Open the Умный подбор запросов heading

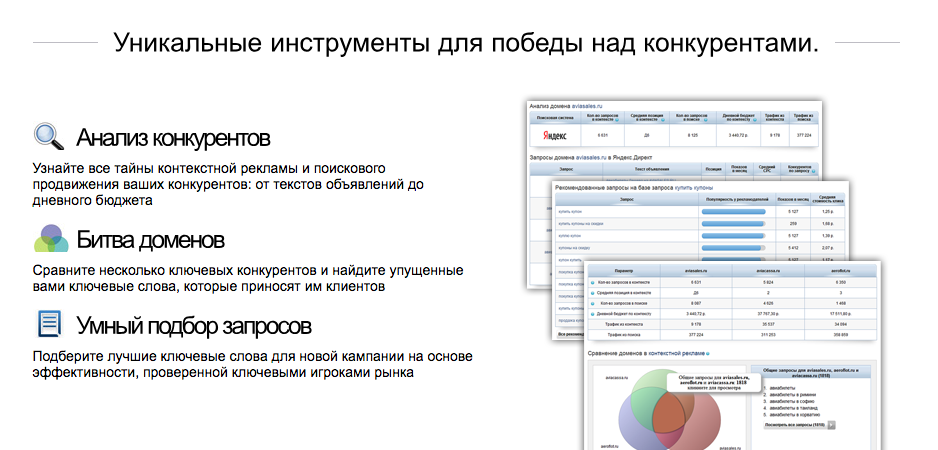pyautogui.click(x=194, y=326)
